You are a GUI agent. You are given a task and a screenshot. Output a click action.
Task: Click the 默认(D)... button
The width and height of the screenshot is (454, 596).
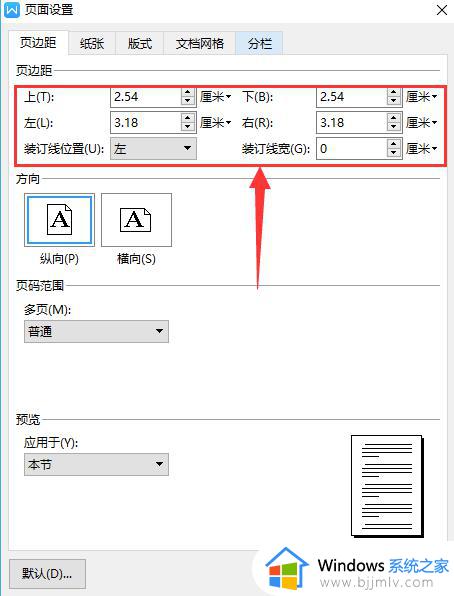click(x=47, y=574)
